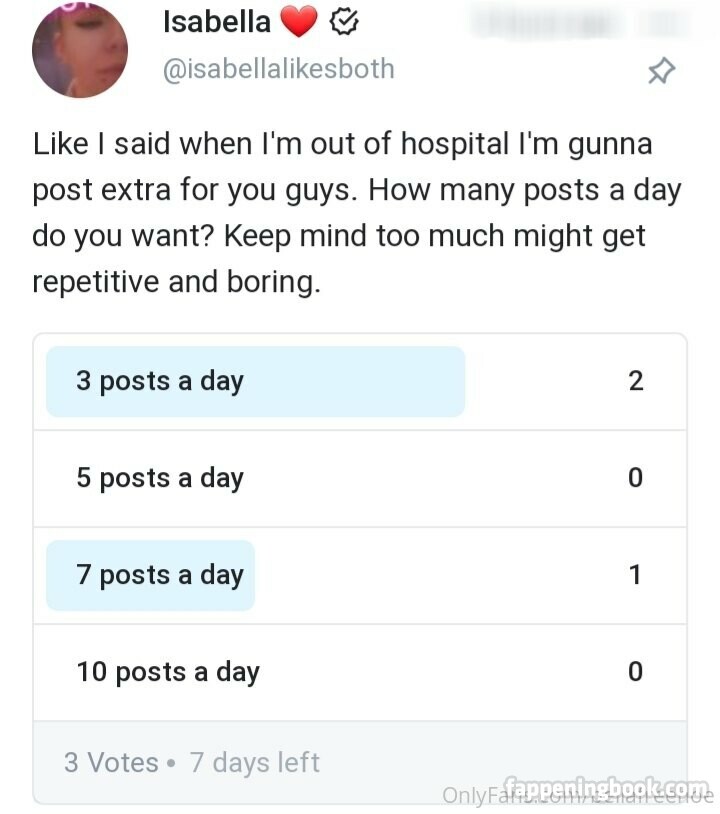Click the zero count for 5 posts a day
Image resolution: width=720 pixels, height=814 pixels.
point(635,478)
